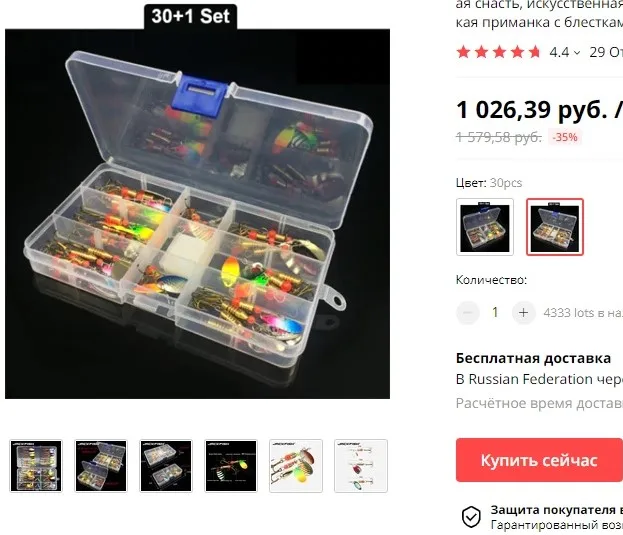Increase quantity with the plus button
The height and width of the screenshot is (535, 623).
(523, 313)
